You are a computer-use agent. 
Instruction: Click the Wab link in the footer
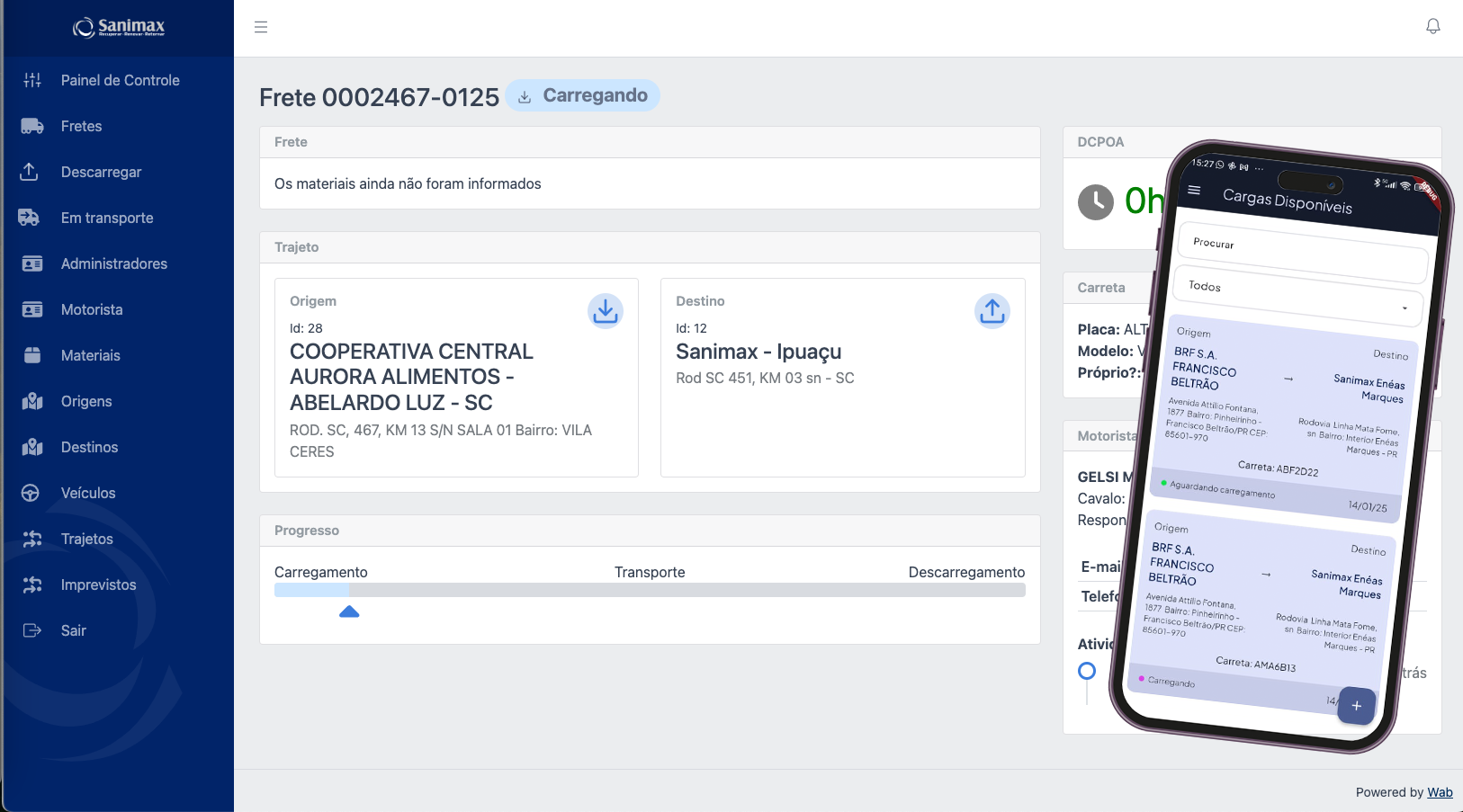(x=1440, y=792)
